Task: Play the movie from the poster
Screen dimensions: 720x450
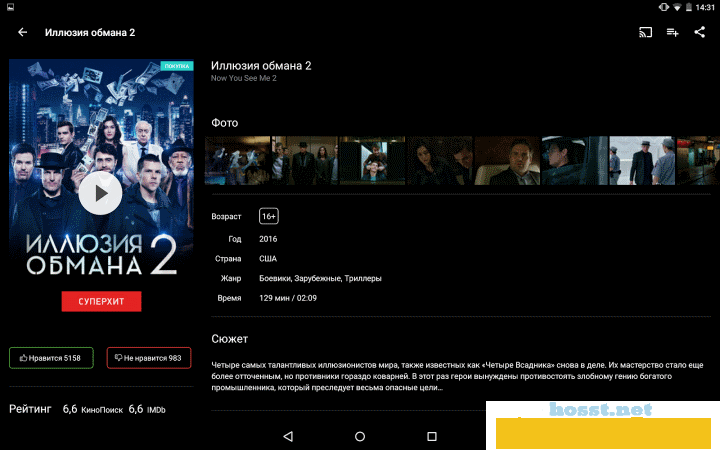Action: click(x=100, y=193)
